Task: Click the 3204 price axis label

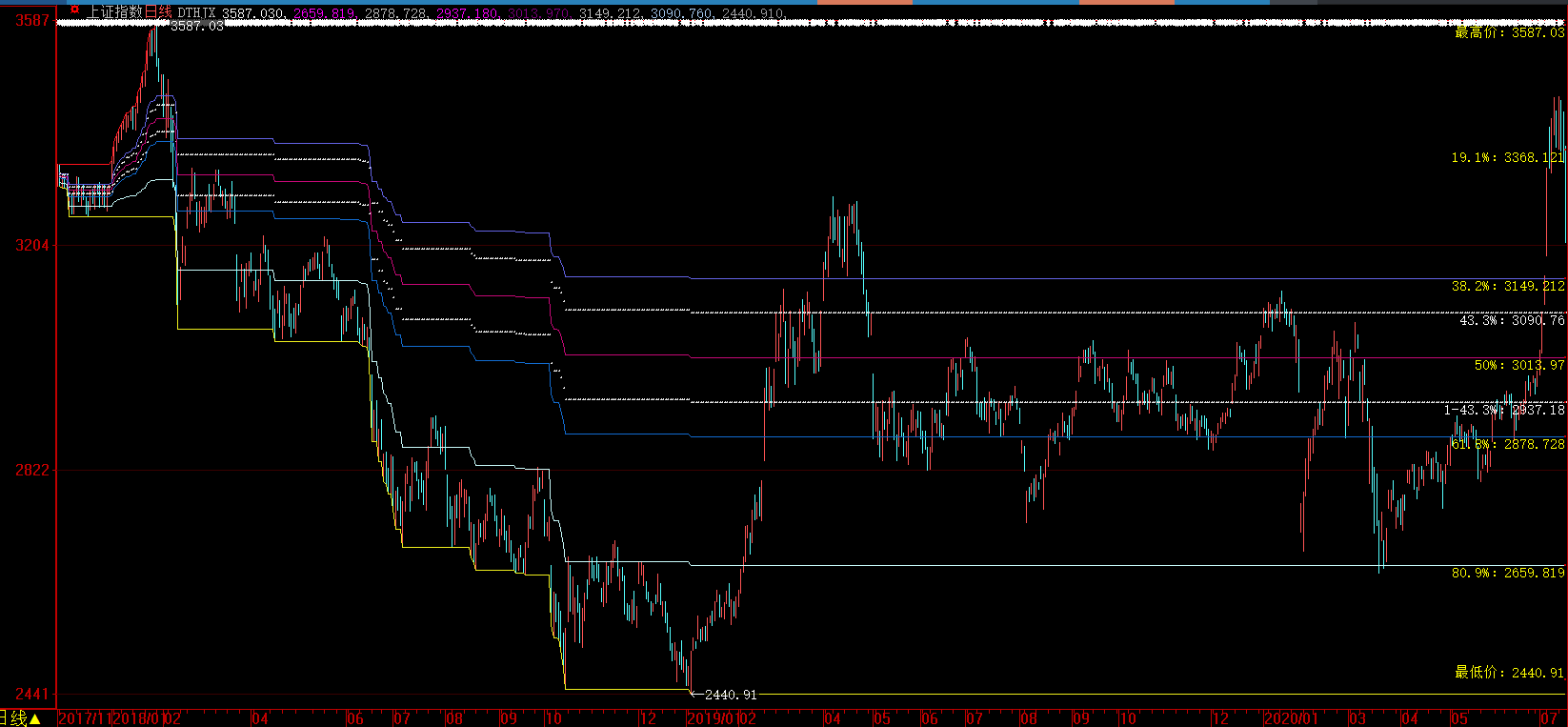Action: [x=32, y=245]
